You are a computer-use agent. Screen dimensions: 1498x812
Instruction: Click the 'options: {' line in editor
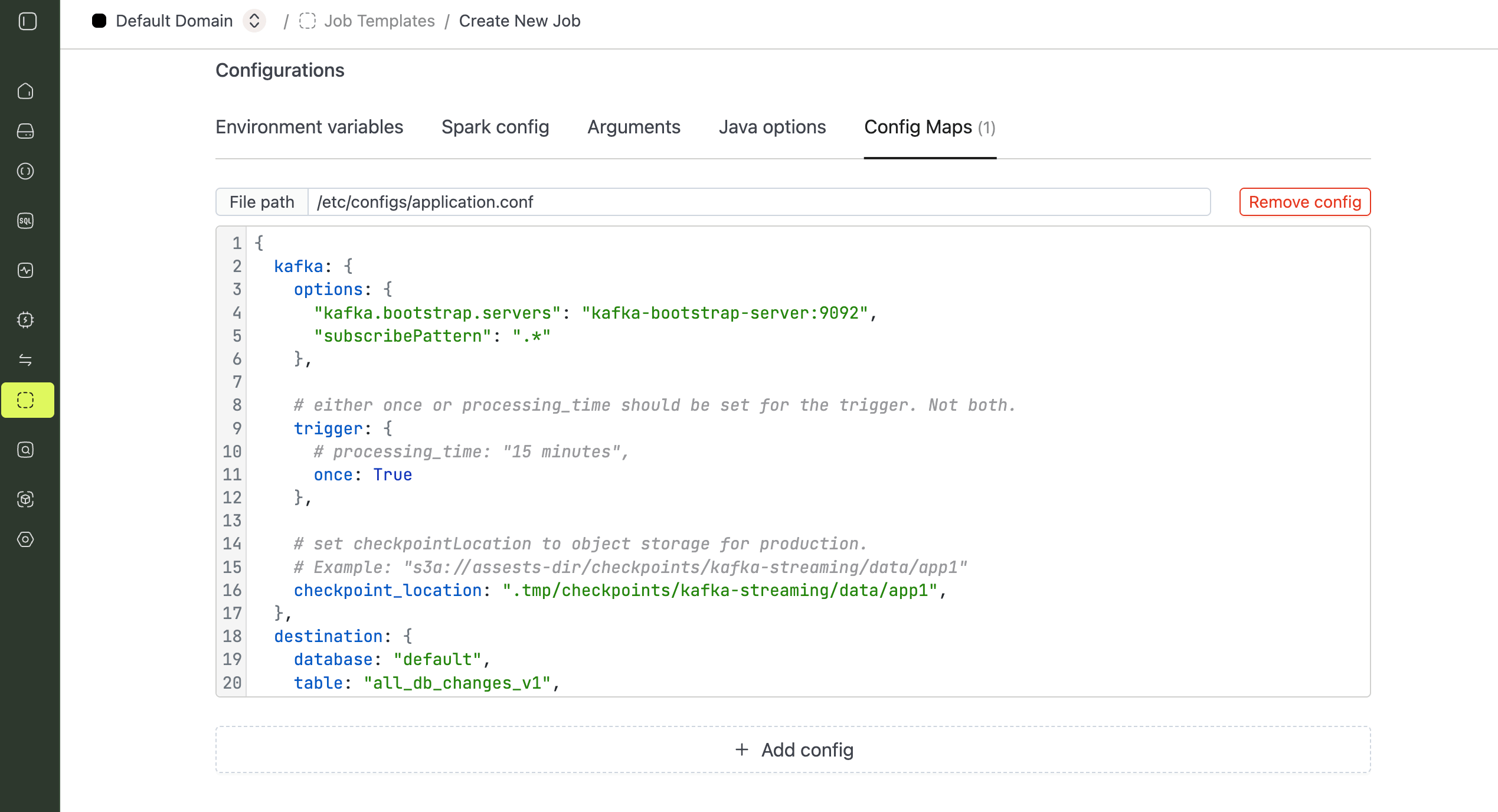tap(344, 289)
